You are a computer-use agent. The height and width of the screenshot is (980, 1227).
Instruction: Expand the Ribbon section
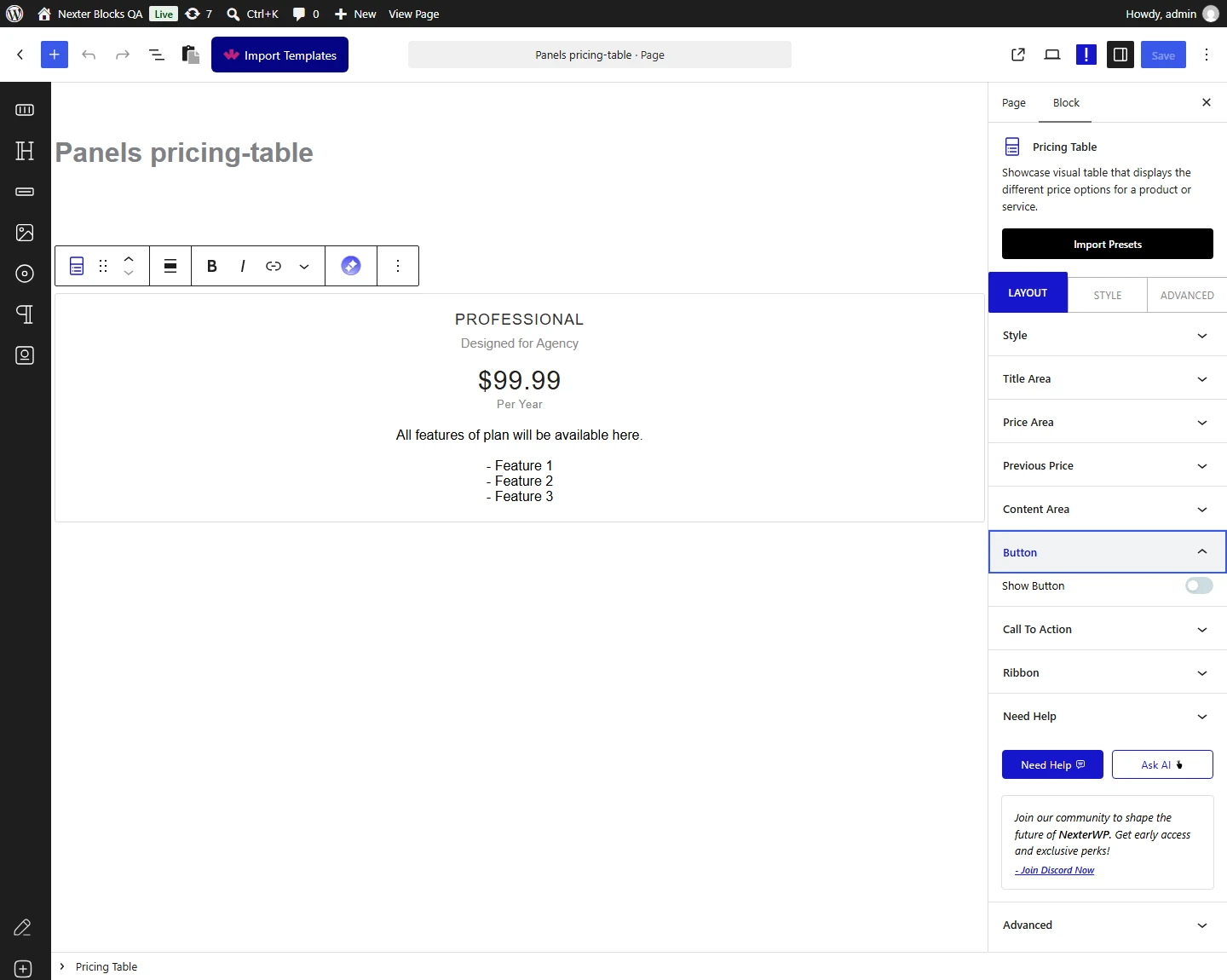[1108, 672]
